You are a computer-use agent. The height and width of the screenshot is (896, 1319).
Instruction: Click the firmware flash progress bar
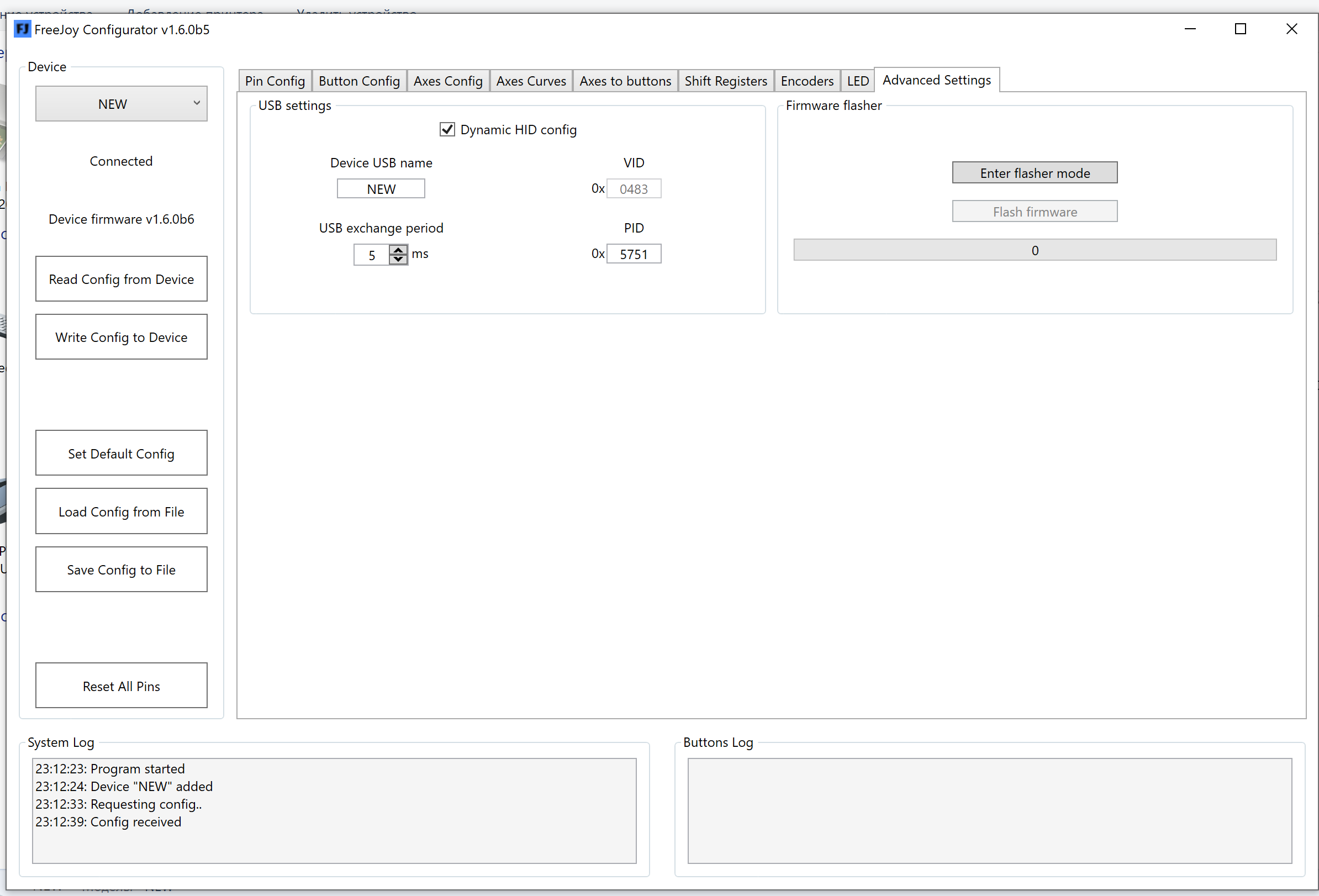pyautogui.click(x=1035, y=250)
